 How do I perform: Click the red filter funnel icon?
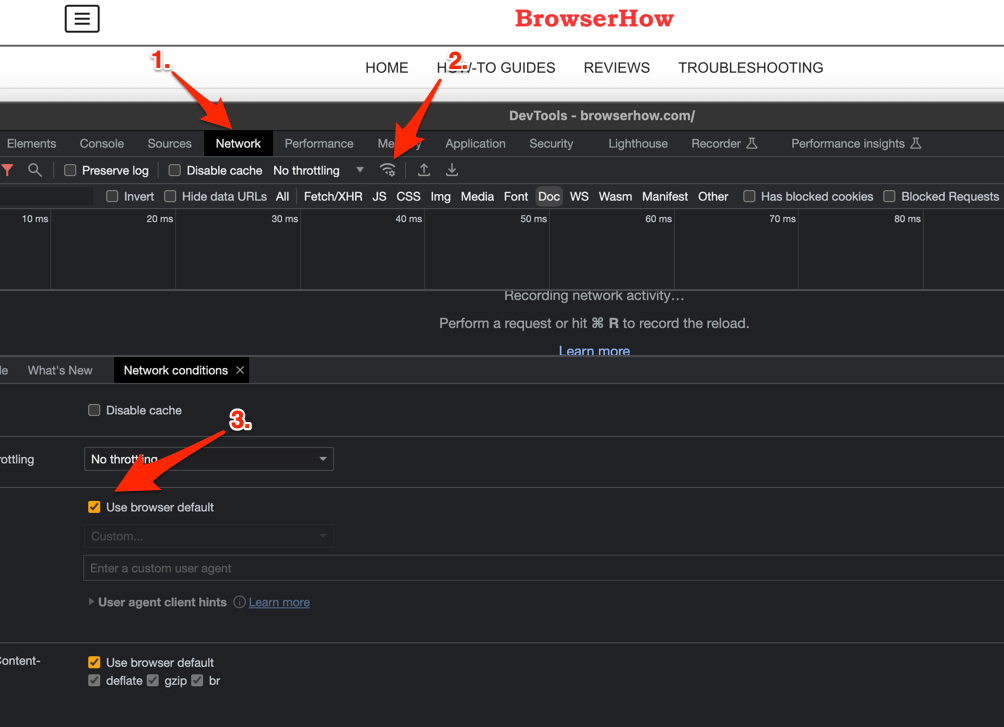pos(7,170)
